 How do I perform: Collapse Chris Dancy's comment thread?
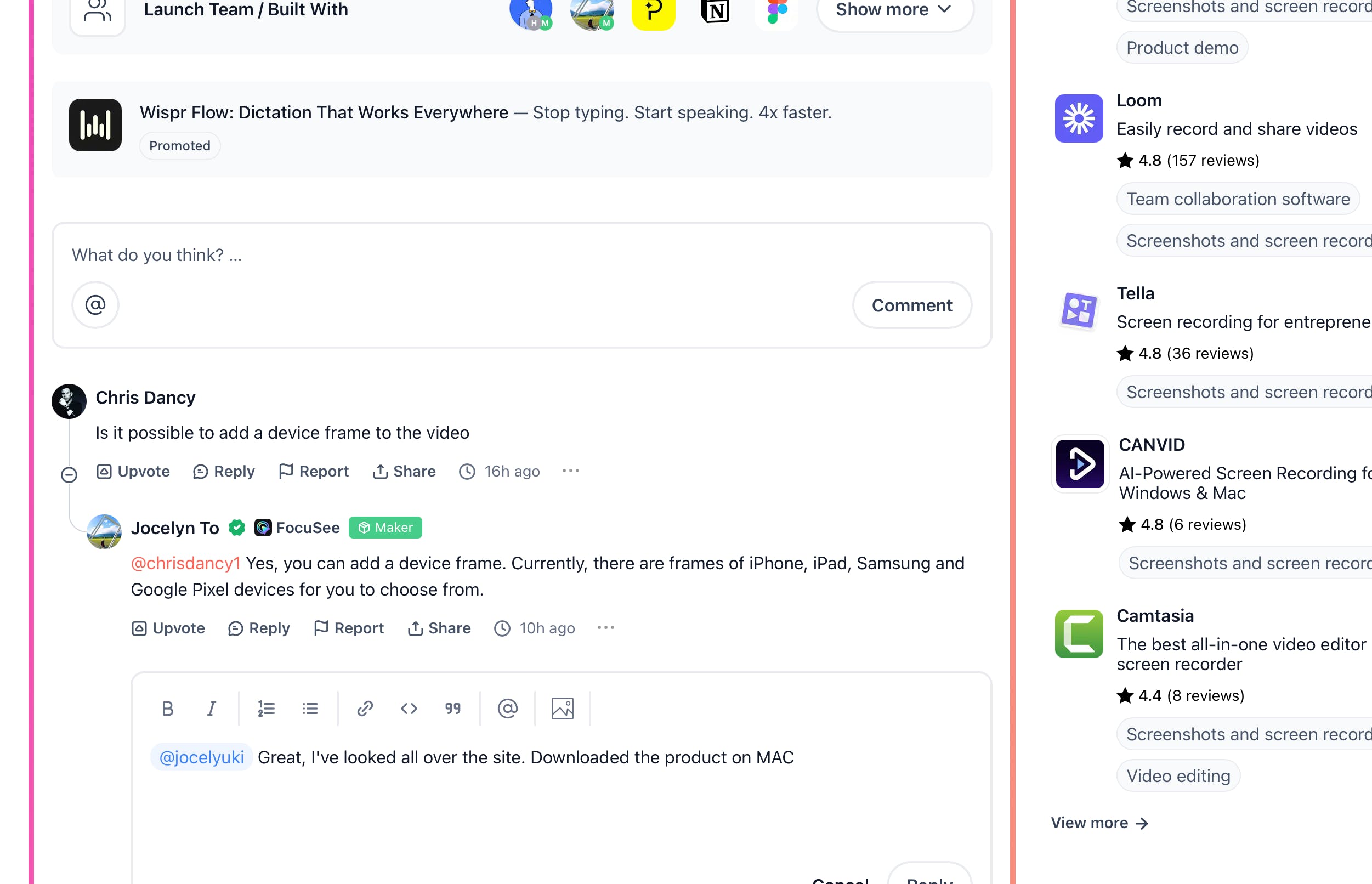click(x=69, y=475)
